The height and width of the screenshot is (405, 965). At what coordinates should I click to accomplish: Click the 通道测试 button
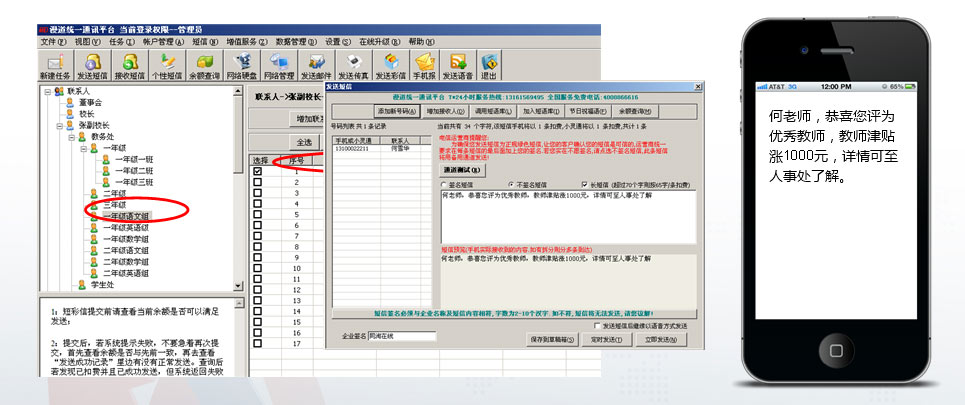click(462, 170)
